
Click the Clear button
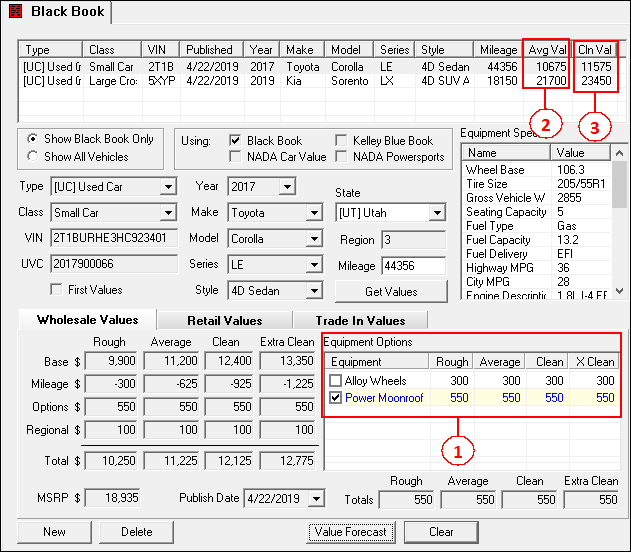click(x=441, y=532)
